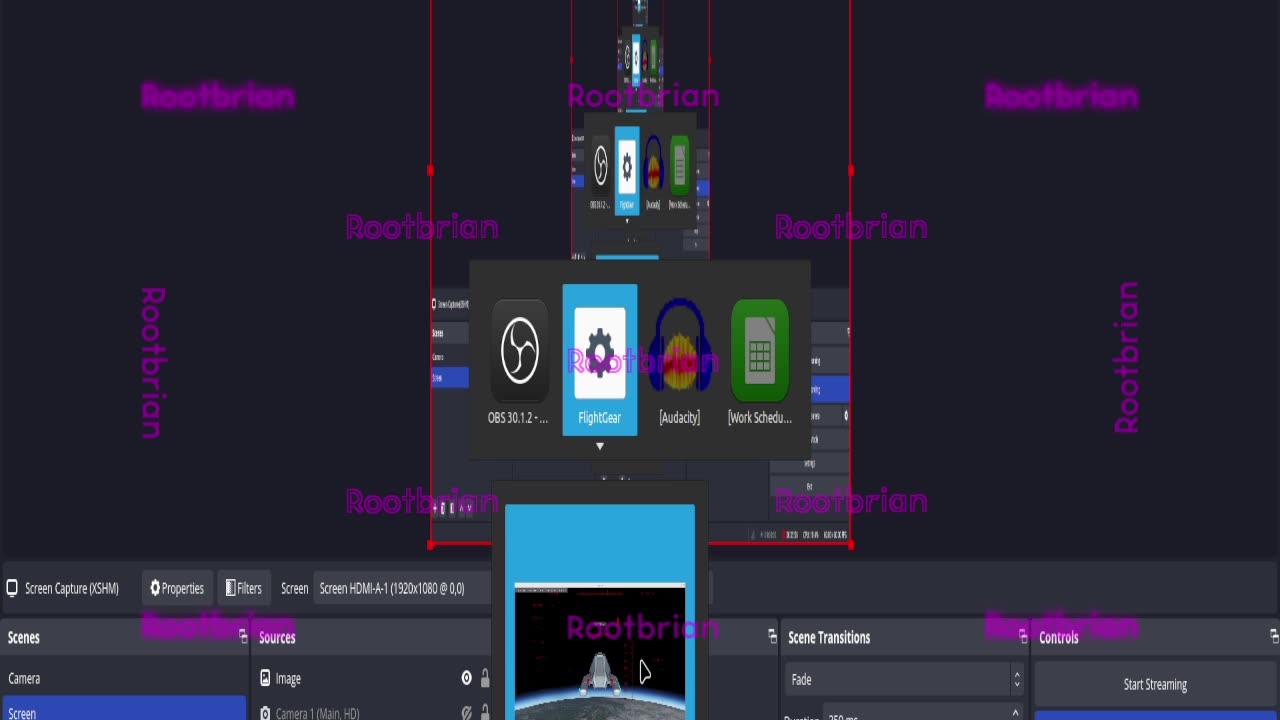Toggle the lock on Camera 1 source
Screen dimensions: 1280x720
click(x=485, y=713)
